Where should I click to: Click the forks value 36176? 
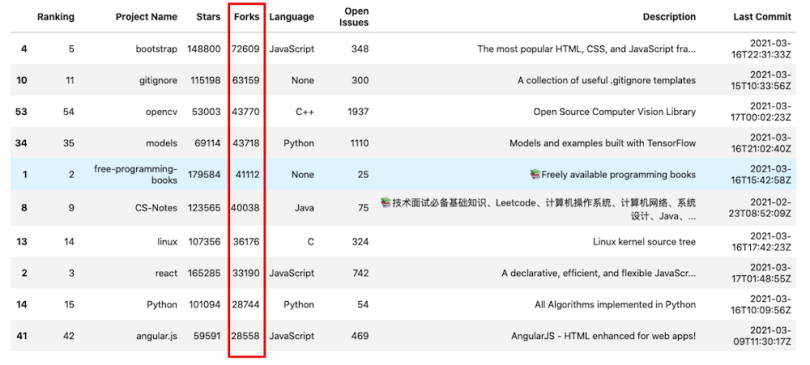click(x=246, y=242)
